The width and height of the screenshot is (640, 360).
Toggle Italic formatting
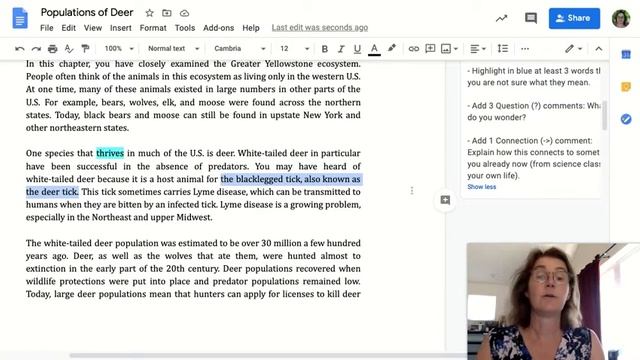(341, 49)
